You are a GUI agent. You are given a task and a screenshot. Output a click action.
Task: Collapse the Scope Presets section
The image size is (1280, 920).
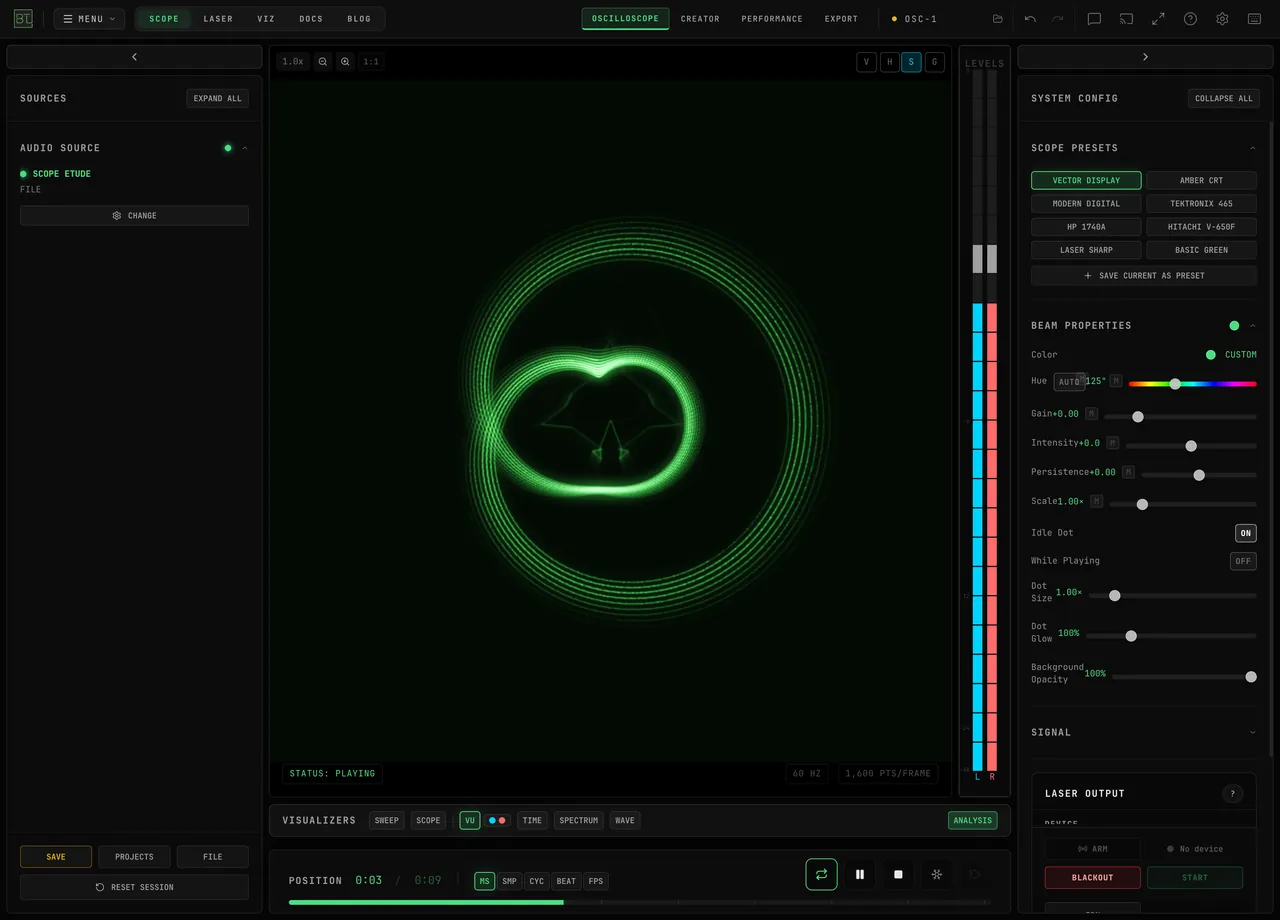(x=1252, y=148)
